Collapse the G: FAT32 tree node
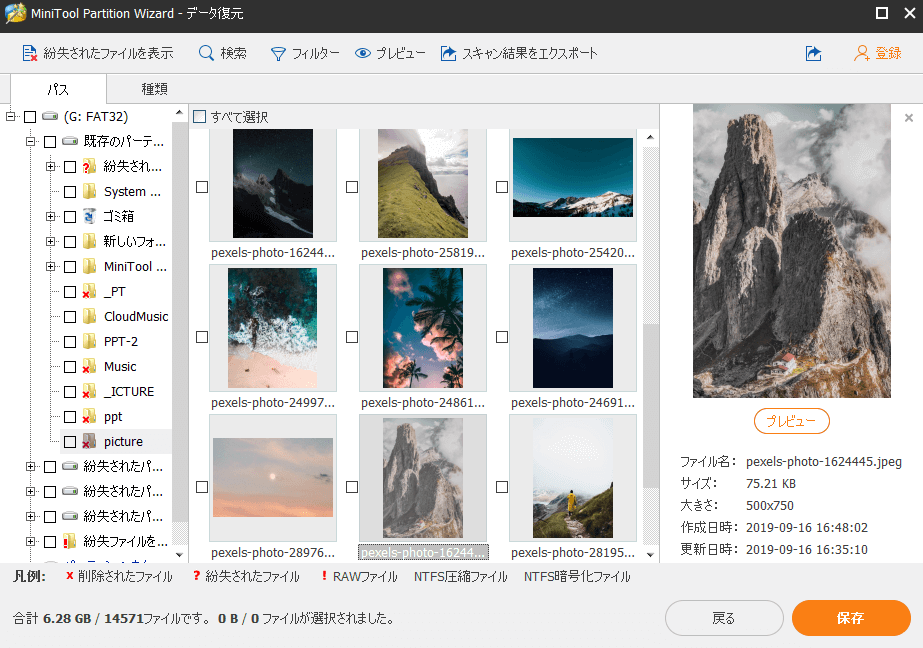The width and height of the screenshot is (923, 648). pyautogui.click(x=11, y=117)
